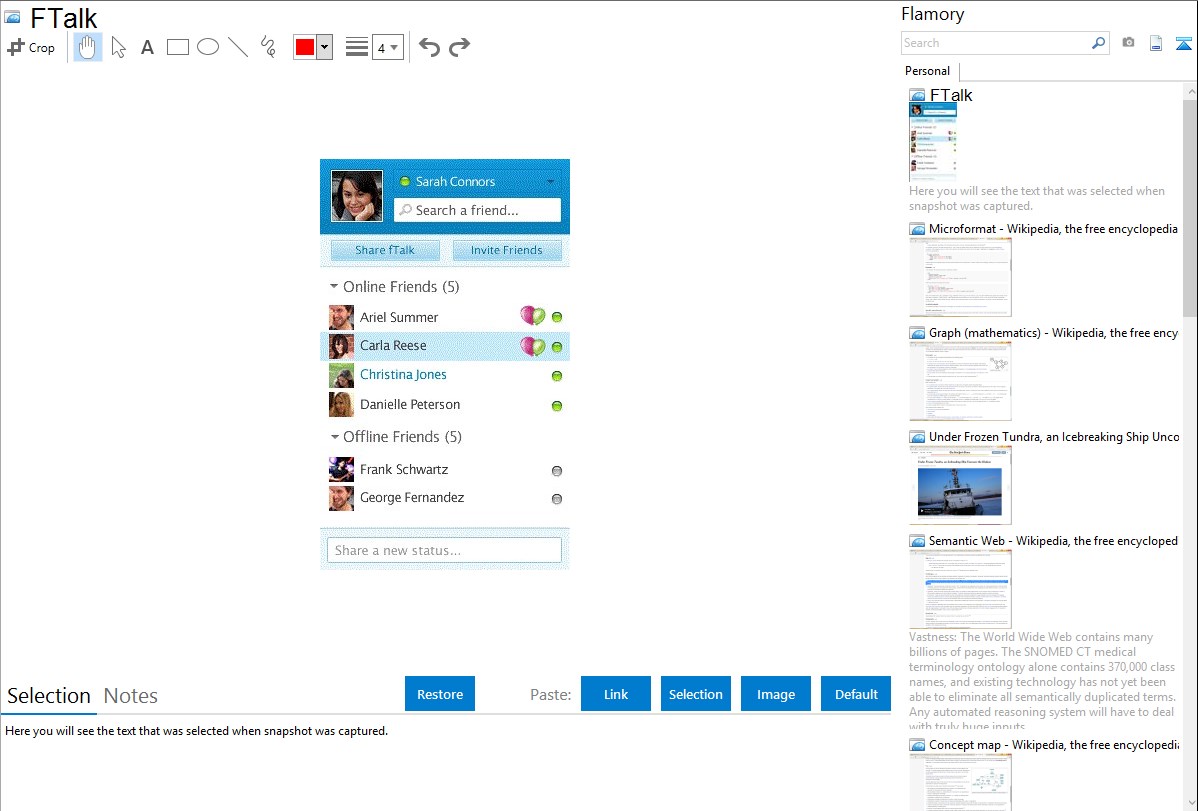The image size is (1198, 811).
Task: Select the Crop tool
Action: pos(31,47)
